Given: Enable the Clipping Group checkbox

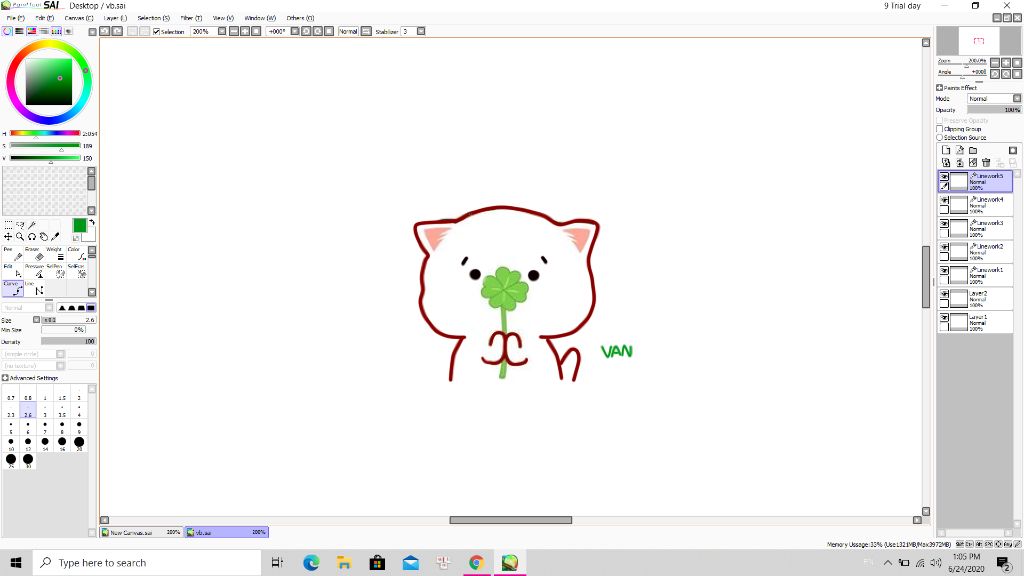Looking at the screenshot, I should click(940, 129).
